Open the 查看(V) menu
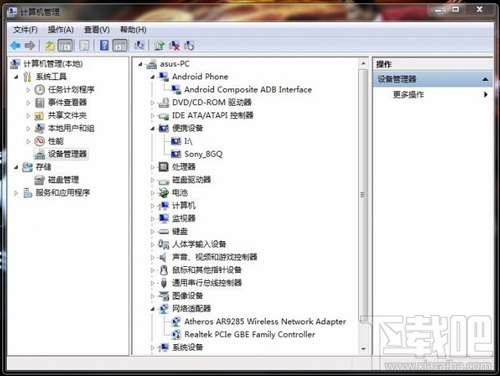The width and height of the screenshot is (500, 376). click(x=97, y=30)
